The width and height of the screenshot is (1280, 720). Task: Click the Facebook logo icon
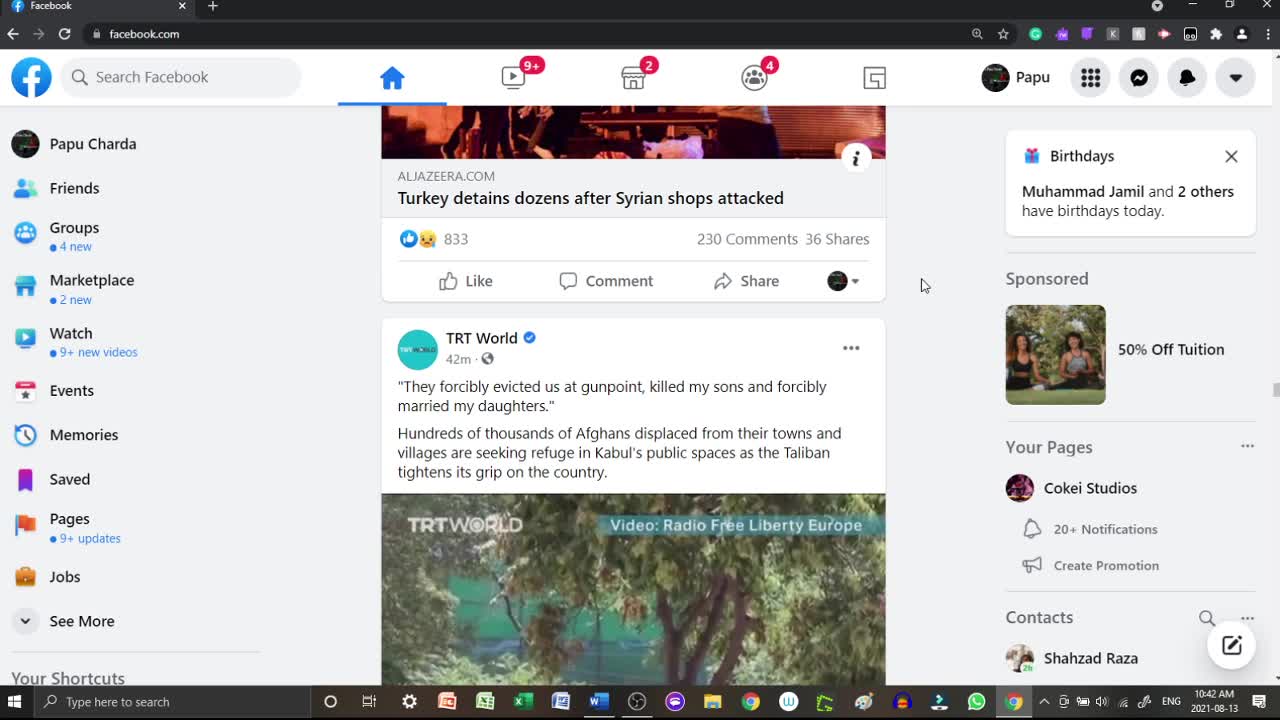pyautogui.click(x=31, y=77)
